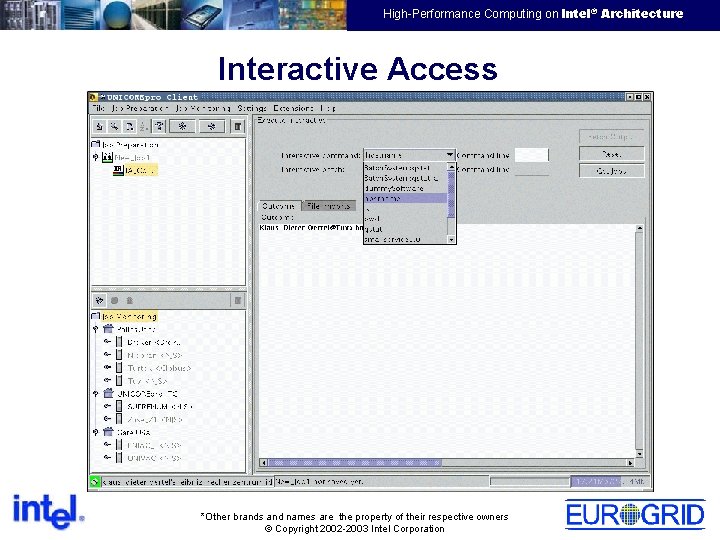Click the refresh icon in the job monitoring toolbar

[x=99, y=300]
